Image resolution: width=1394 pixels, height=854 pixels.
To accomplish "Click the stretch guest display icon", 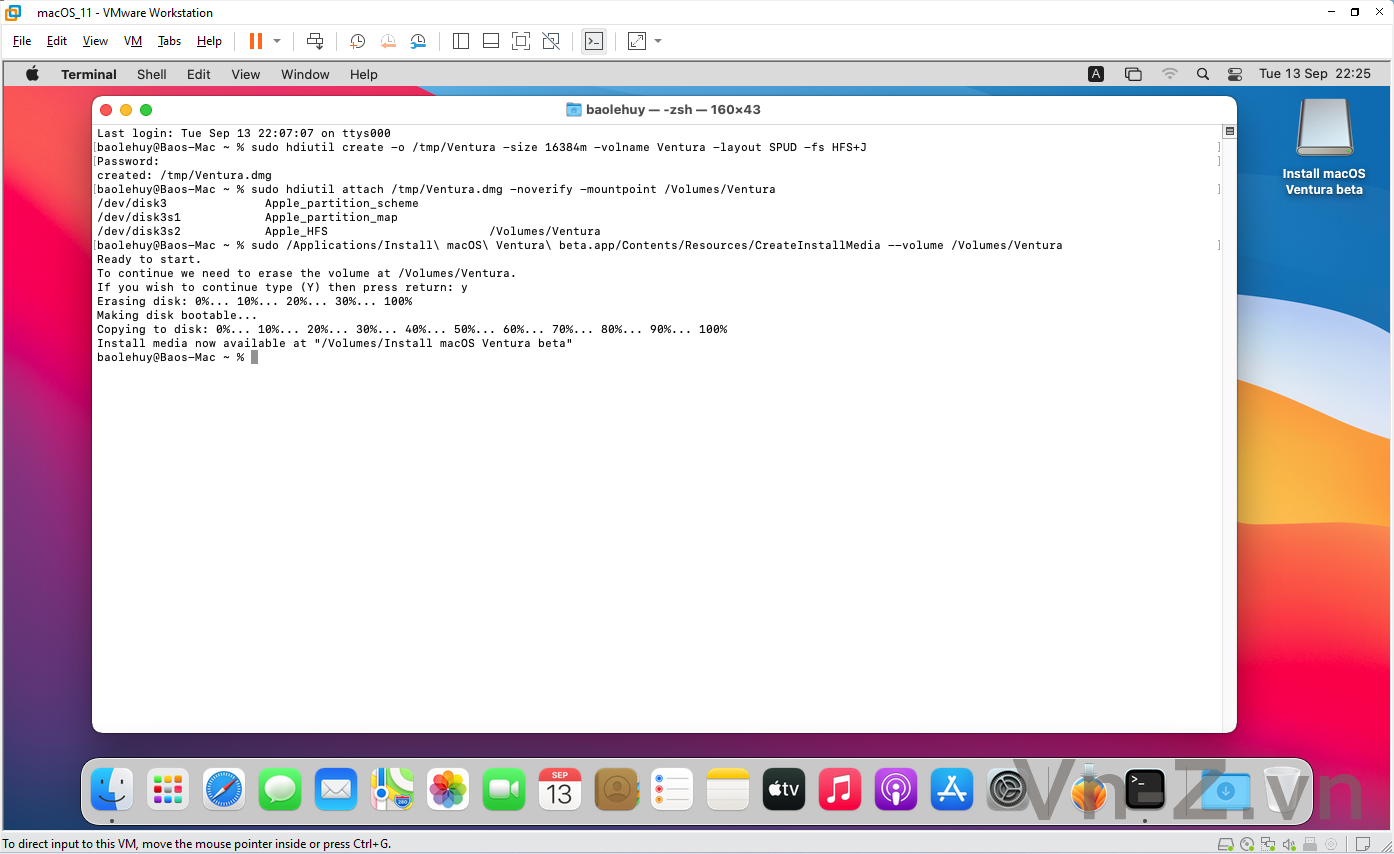I will pyautogui.click(x=637, y=41).
